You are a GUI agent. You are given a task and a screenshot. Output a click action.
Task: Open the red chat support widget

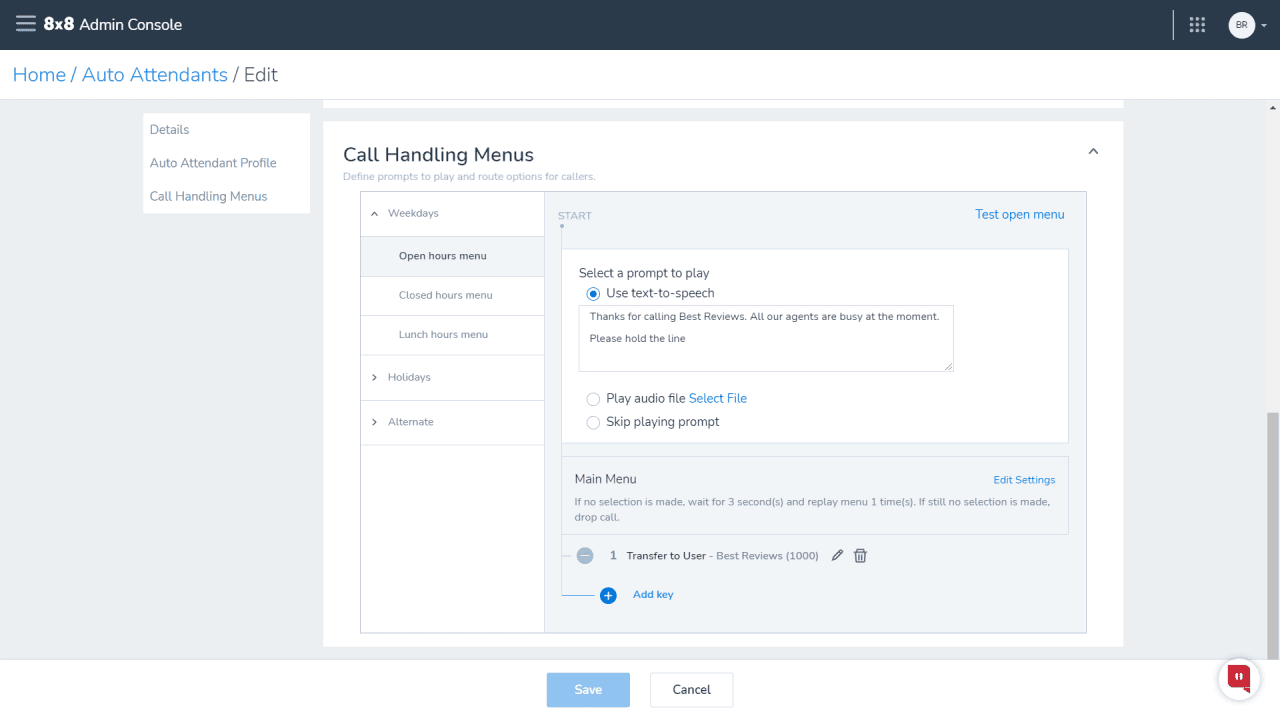click(x=1239, y=678)
